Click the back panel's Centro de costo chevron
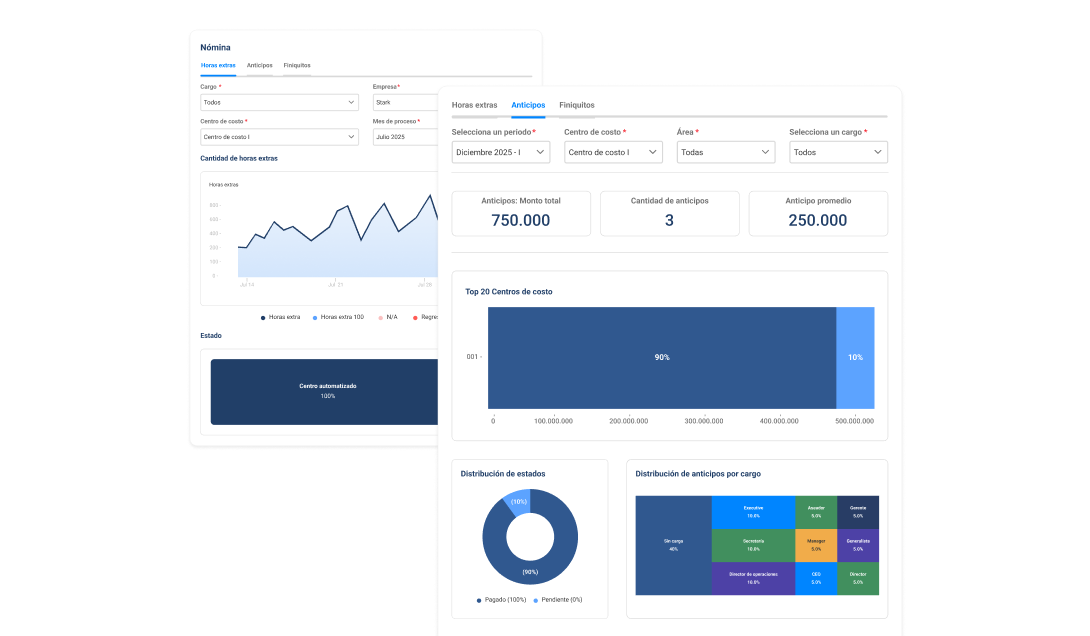 click(351, 137)
